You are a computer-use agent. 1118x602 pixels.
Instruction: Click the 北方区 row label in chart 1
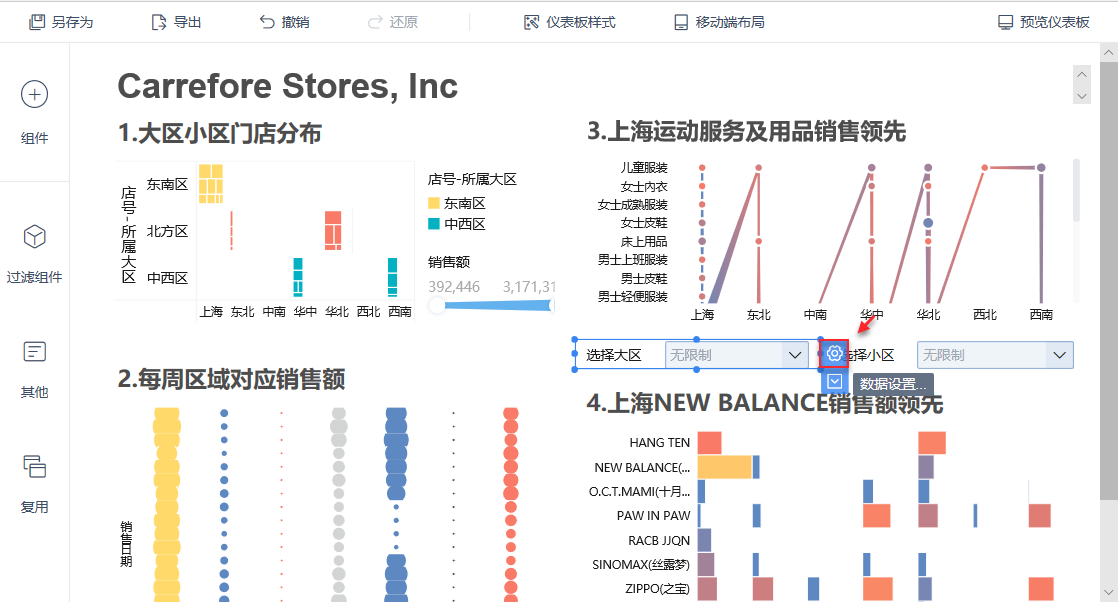pyautogui.click(x=168, y=231)
